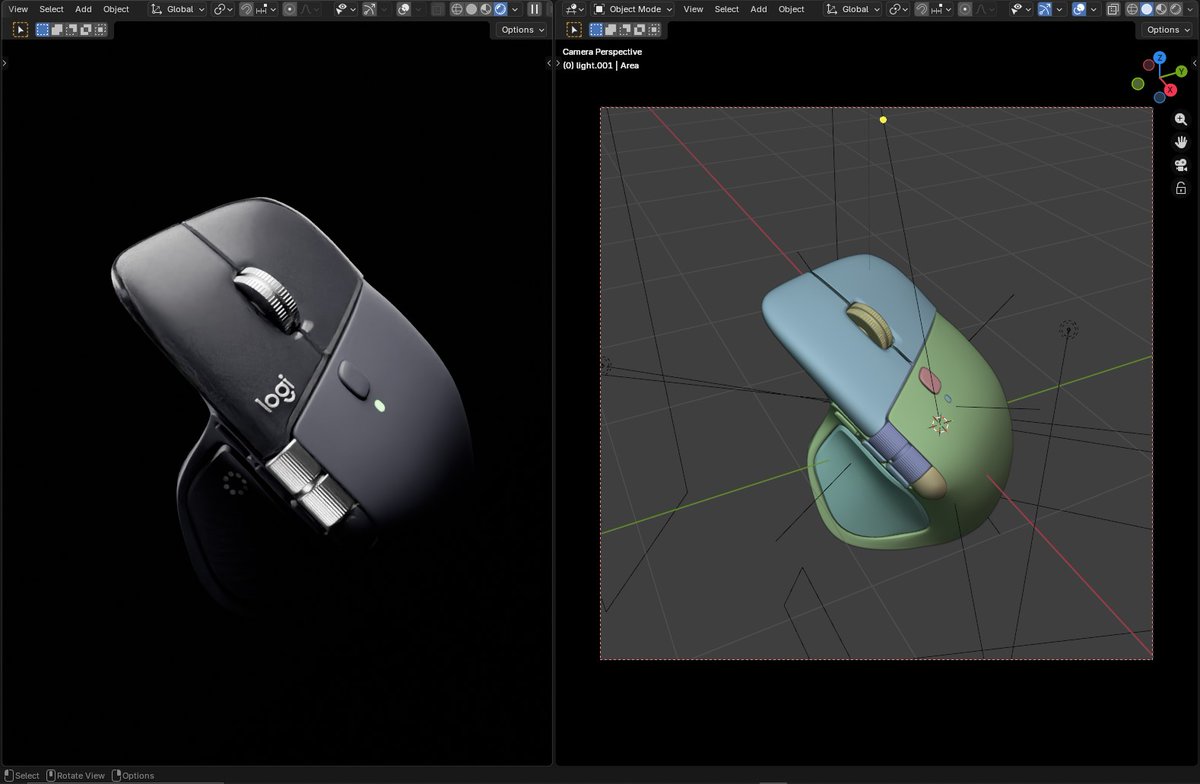
Task: Switch right viewport to rendered shading
Action: click(1175, 9)
